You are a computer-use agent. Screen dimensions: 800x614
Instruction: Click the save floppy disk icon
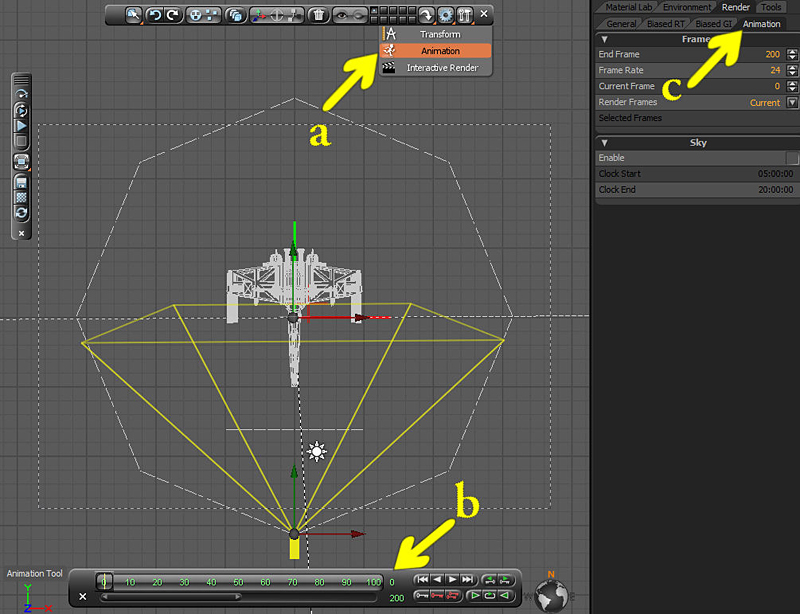tap(21, 182)
